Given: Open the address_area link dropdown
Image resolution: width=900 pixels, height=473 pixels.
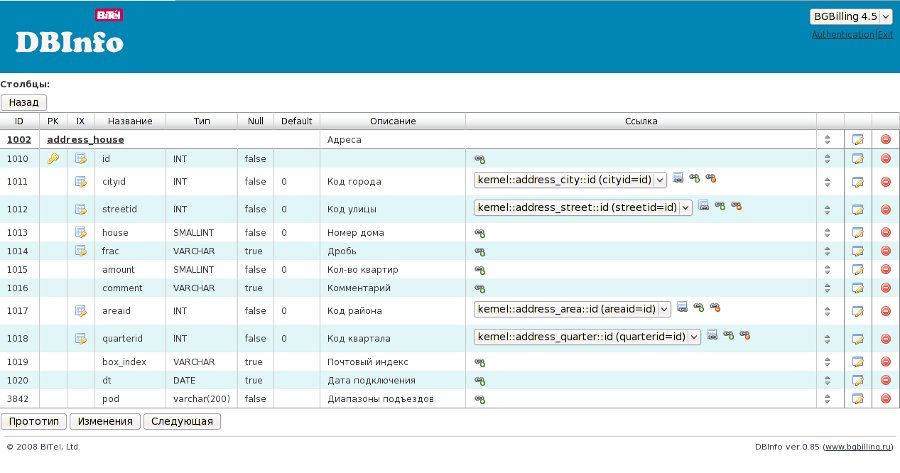Looking at the screenshot, I should point(572,309).
